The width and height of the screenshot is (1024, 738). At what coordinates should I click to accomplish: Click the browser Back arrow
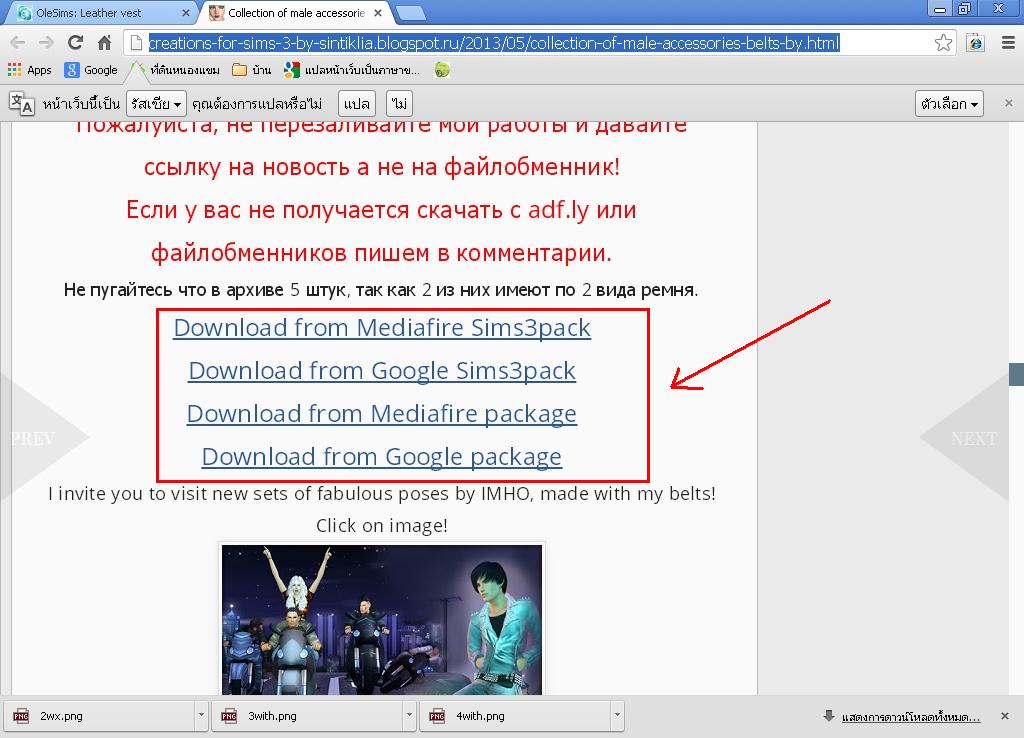click(x=18, y=43)
